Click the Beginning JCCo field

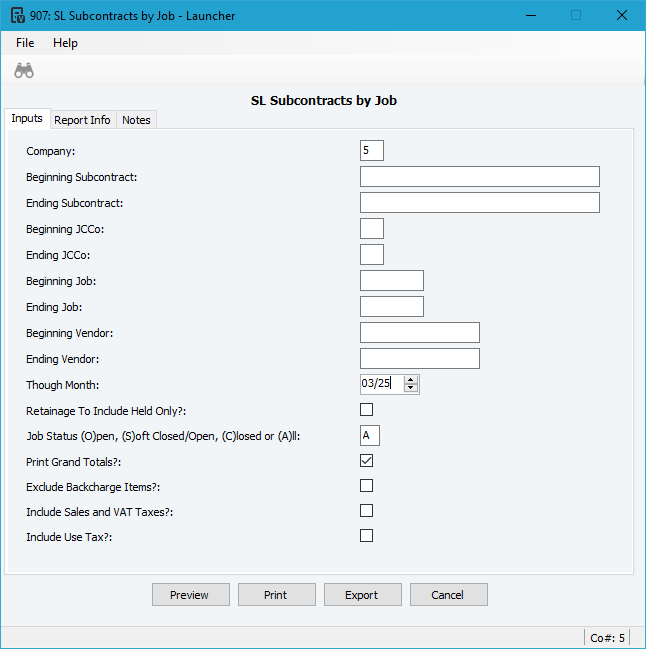coord(372,229)
